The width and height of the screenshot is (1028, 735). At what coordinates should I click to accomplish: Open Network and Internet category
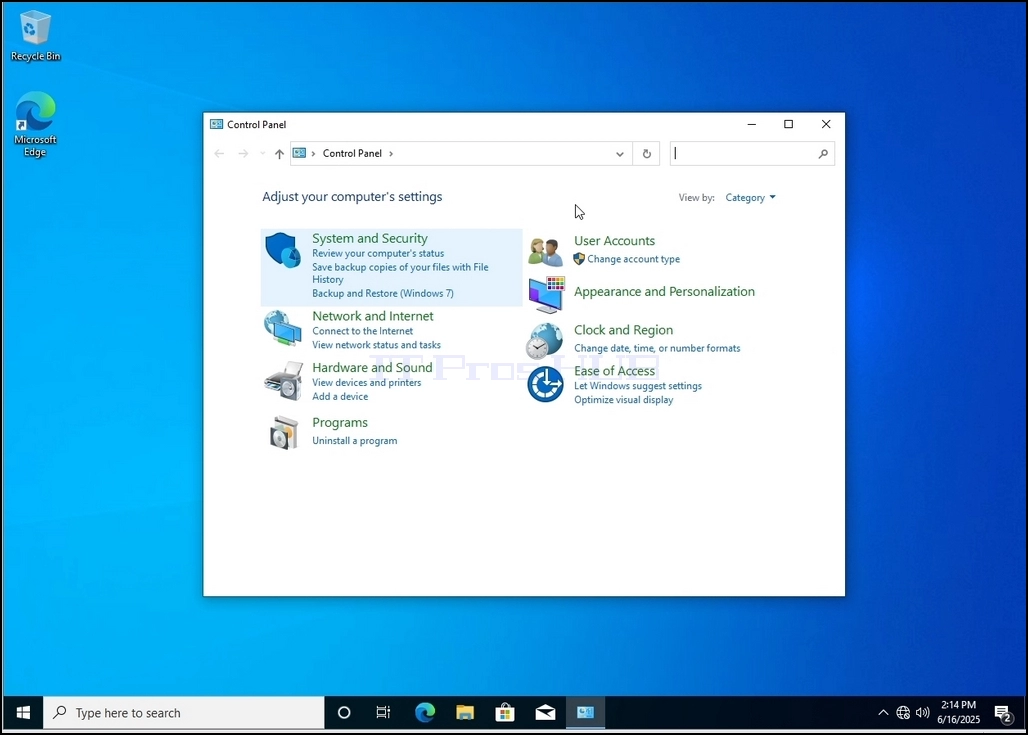point(372,316)
